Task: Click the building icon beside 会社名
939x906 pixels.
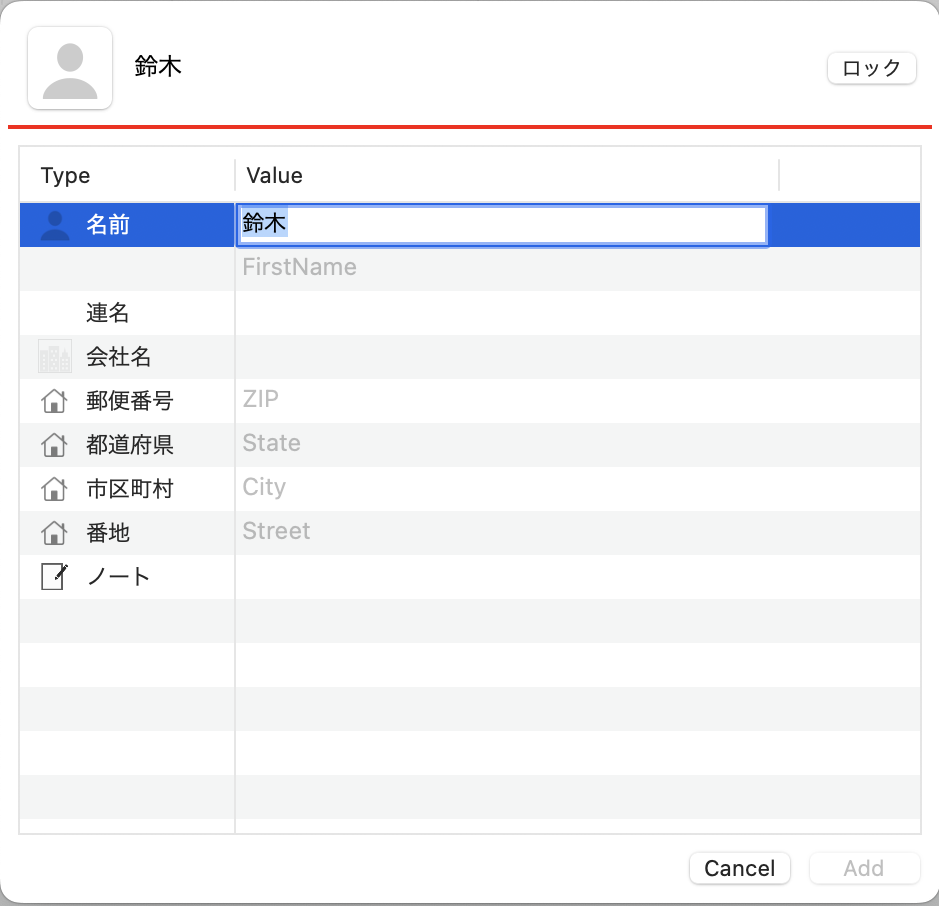Action: (54, 356)
